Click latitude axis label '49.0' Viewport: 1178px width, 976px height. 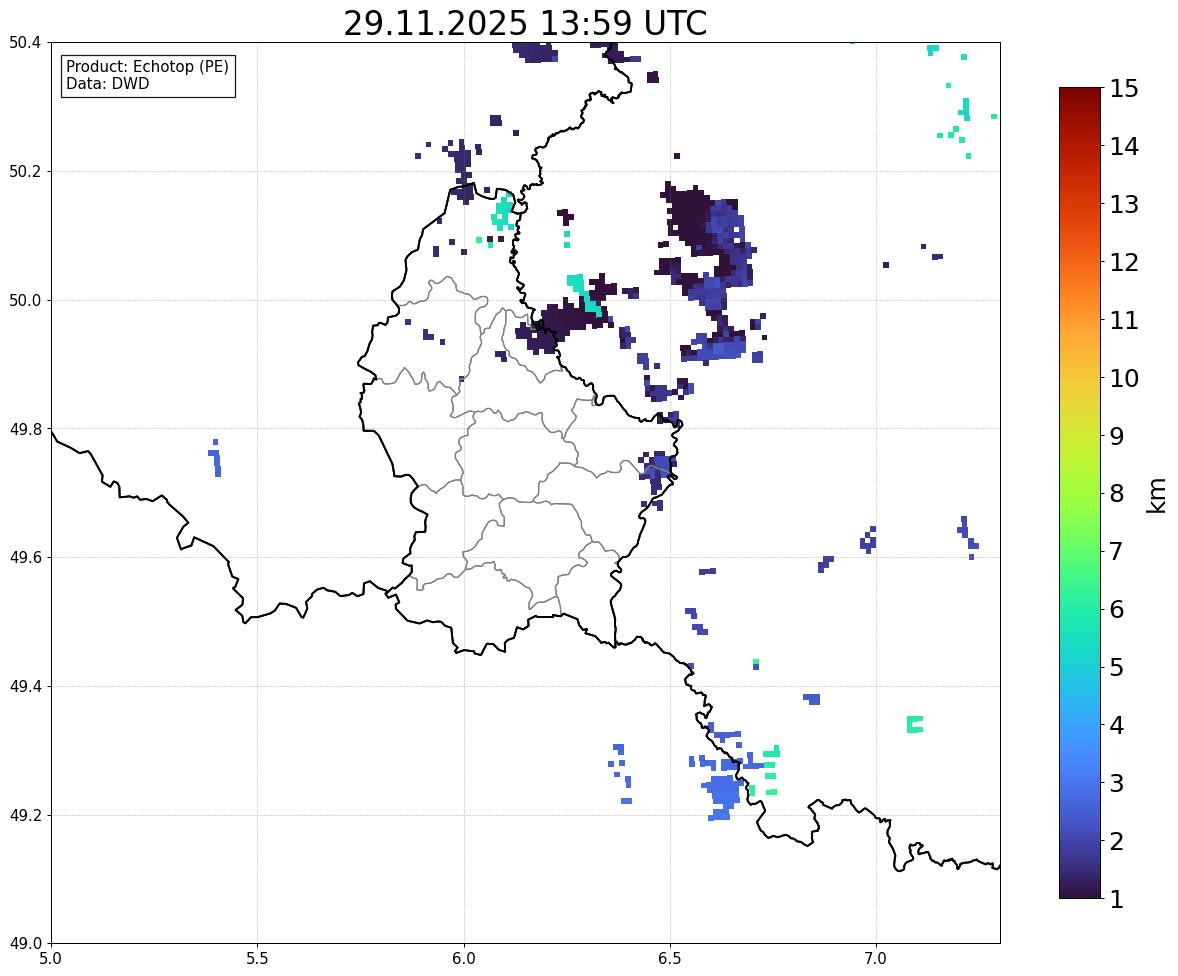(25, 944)
